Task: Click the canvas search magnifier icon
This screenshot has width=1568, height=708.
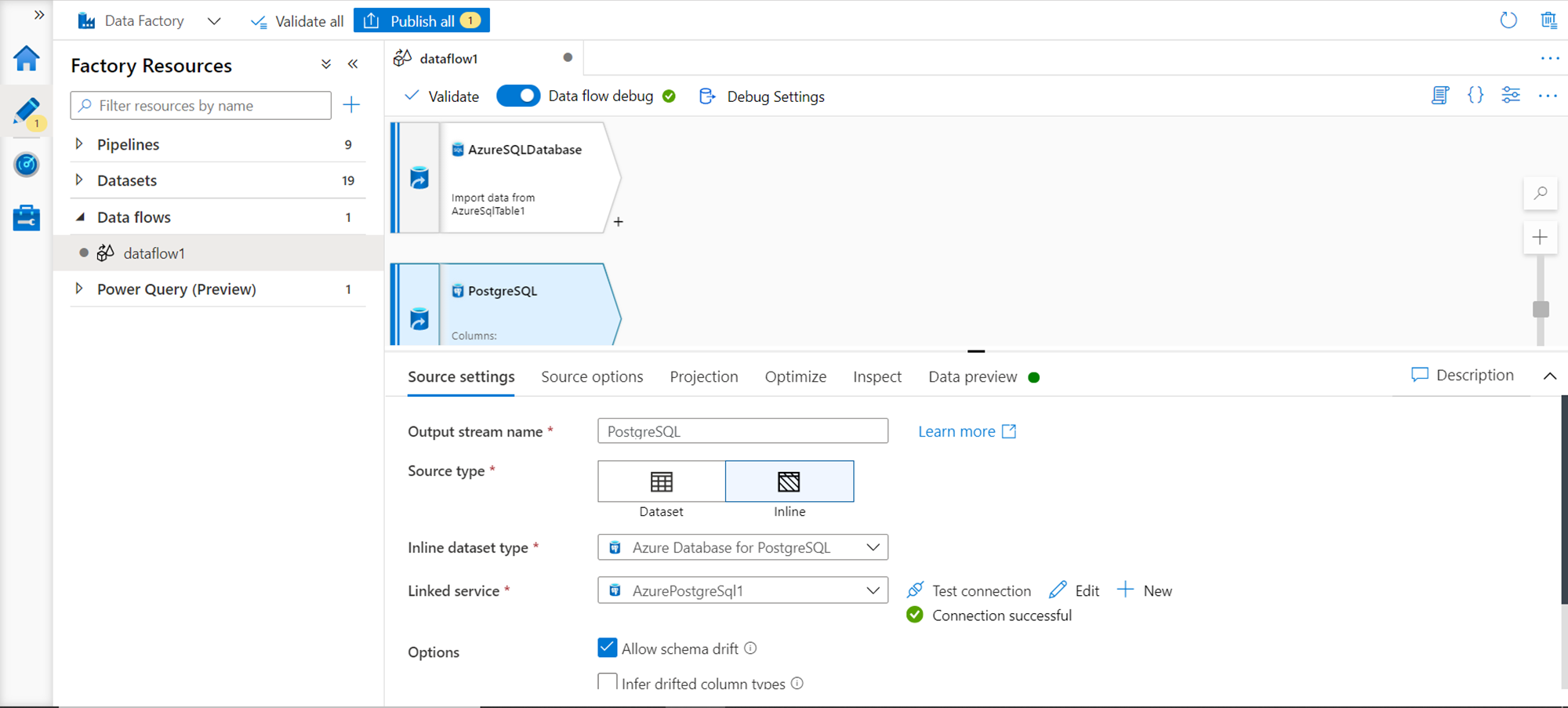Action: pyautogui.click(x=1540, y=193)
